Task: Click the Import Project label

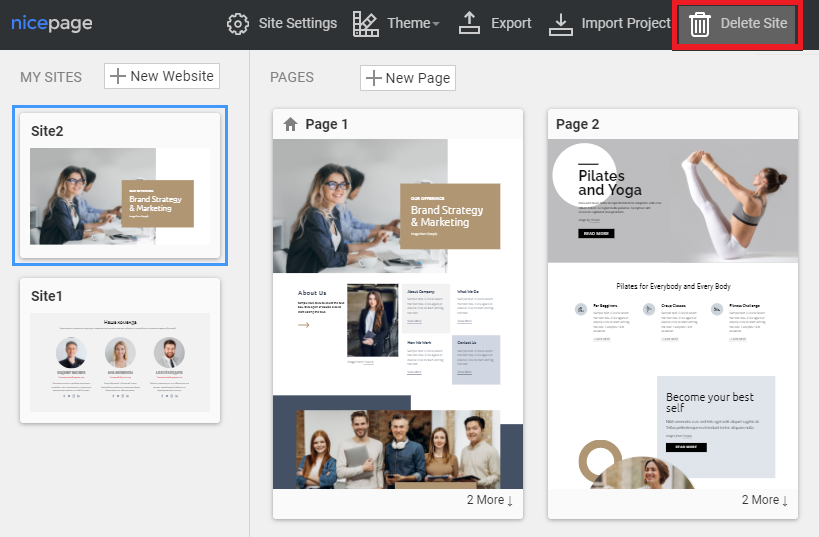Action: 626,24
